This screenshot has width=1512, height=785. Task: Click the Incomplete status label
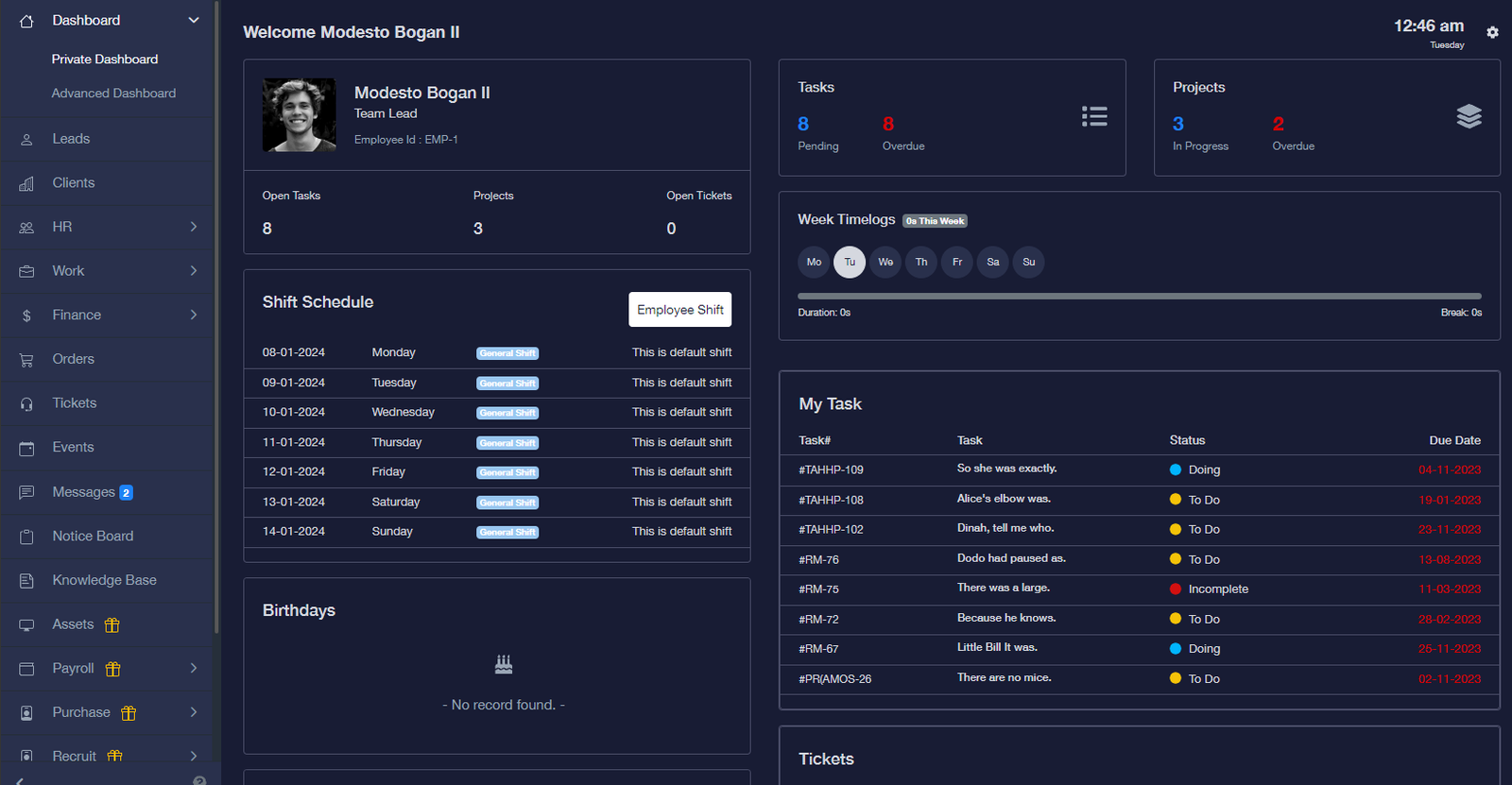tap(1218, 589)
